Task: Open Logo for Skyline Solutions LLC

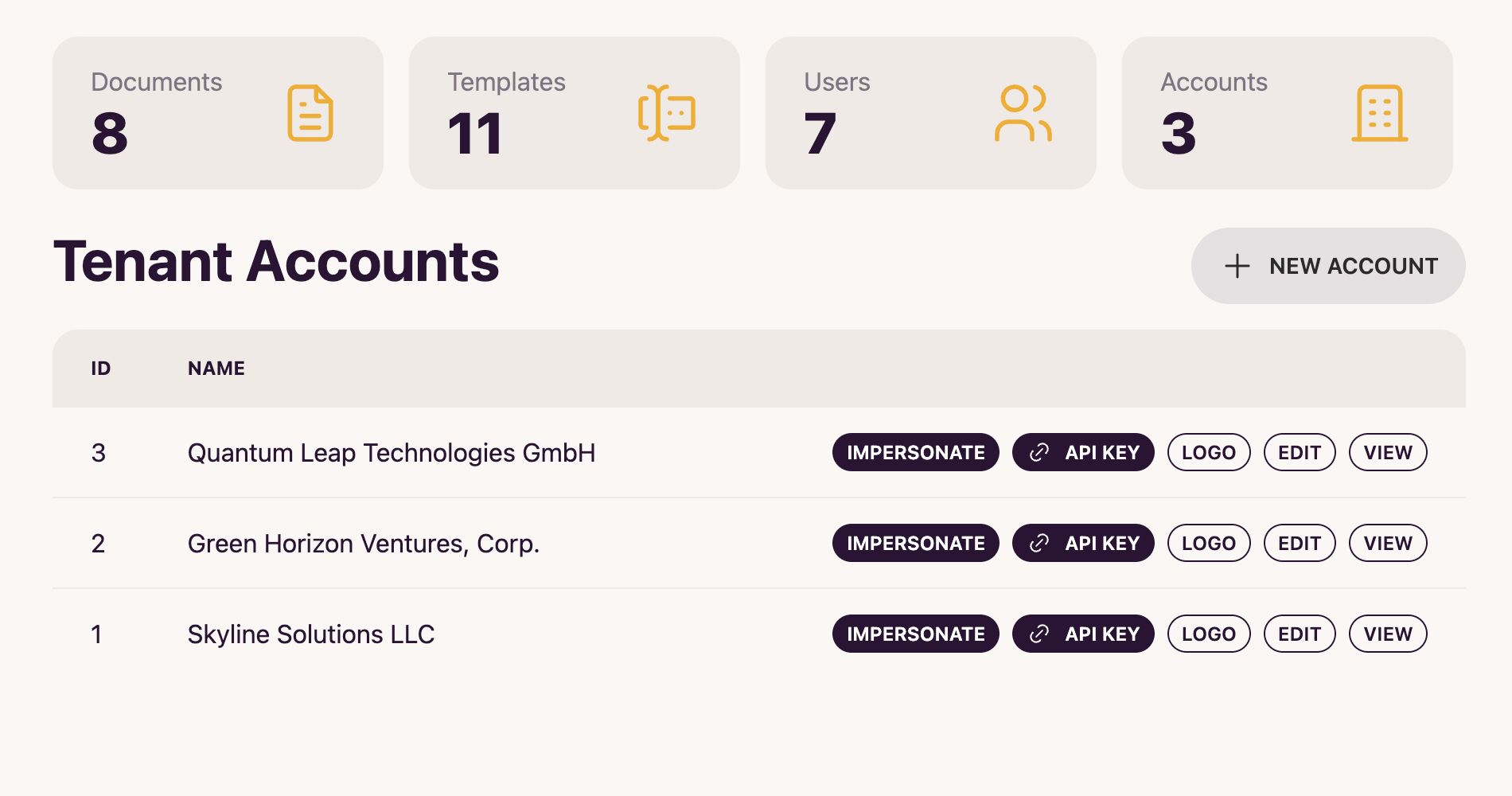Action: (x=1209, y=634)
